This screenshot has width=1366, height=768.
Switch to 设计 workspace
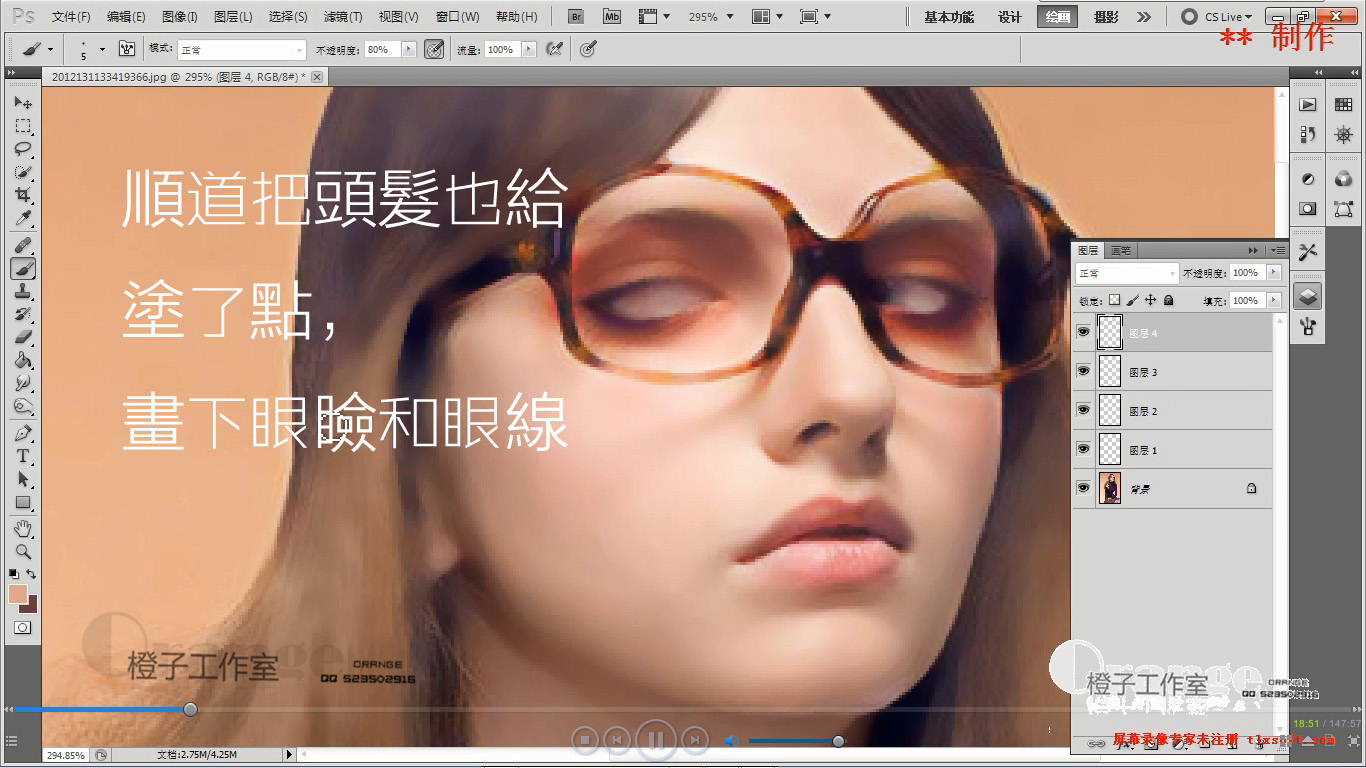[1010, 17]
